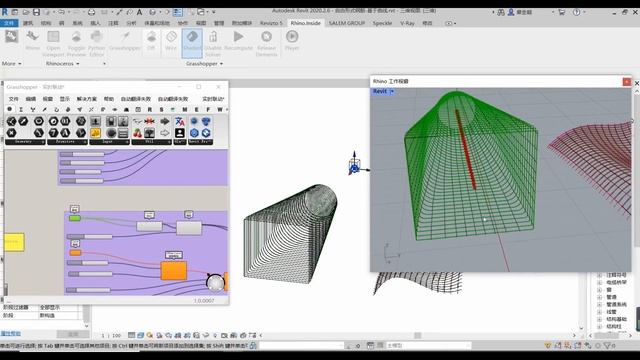Click the 应用 apply button in Properties
Image resolution: width=640 pixels, height=360 pixels.
click(x=73, y=334)
